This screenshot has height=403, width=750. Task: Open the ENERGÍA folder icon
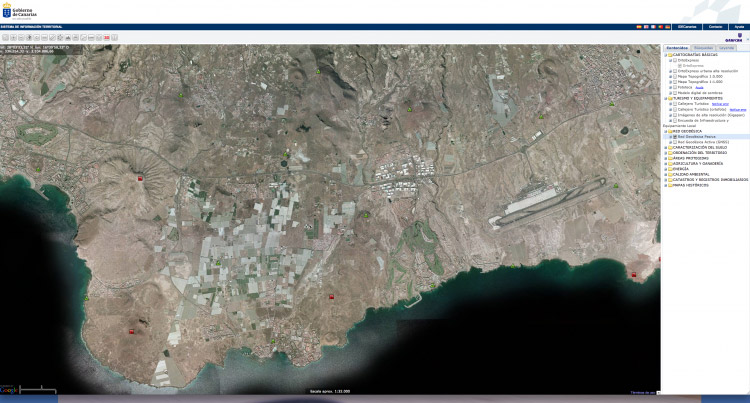coord(670,169)
